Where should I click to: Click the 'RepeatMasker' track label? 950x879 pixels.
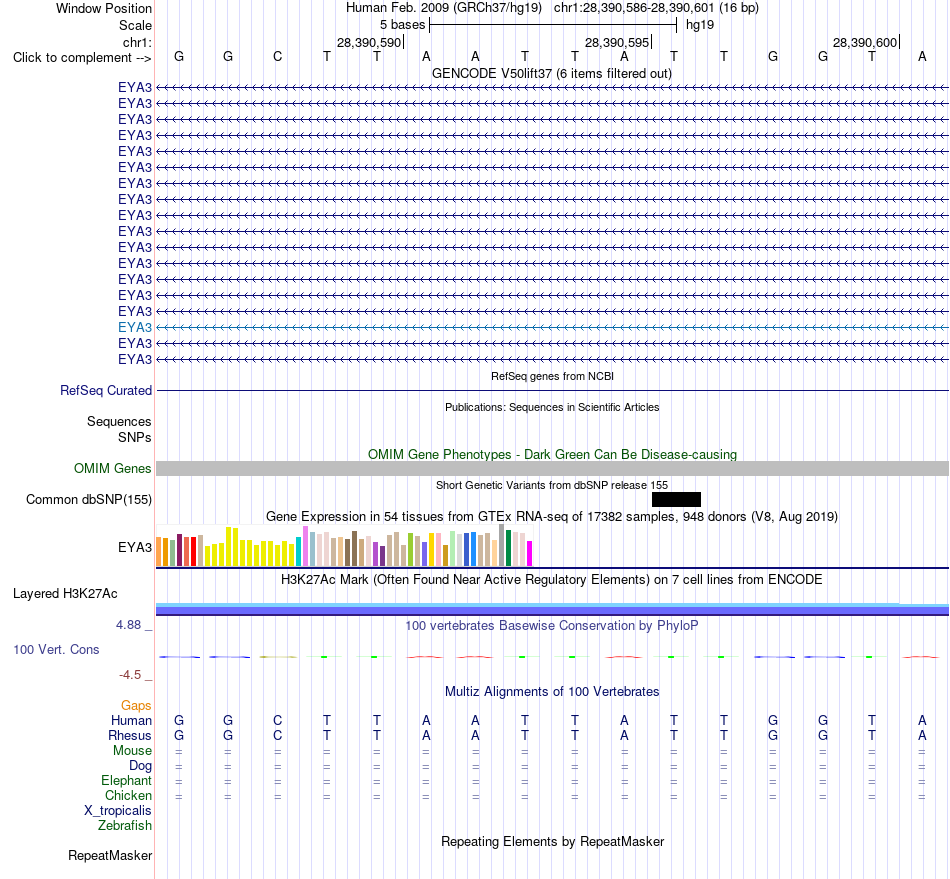point(110,855)
